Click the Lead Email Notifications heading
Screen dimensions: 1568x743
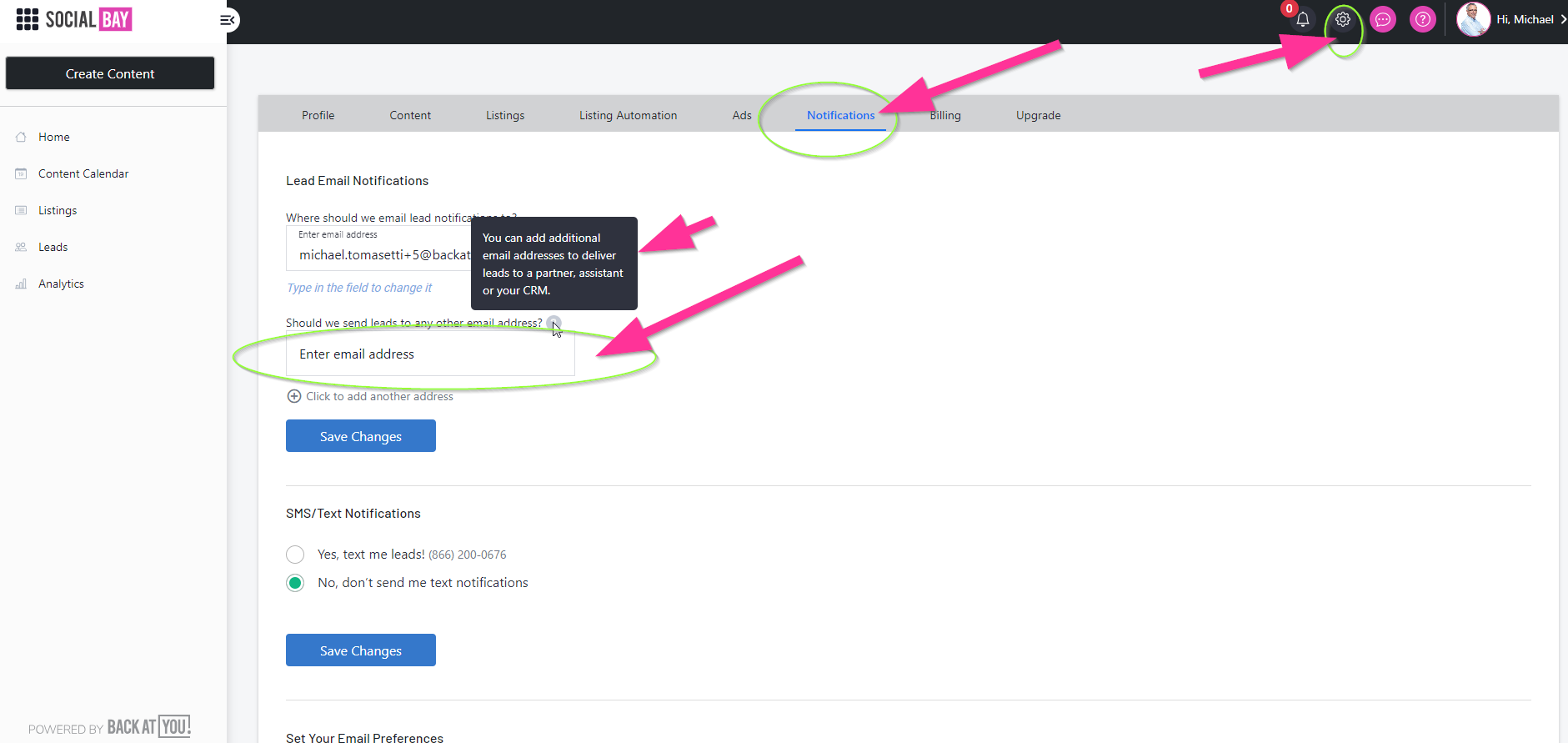(357, 181)
